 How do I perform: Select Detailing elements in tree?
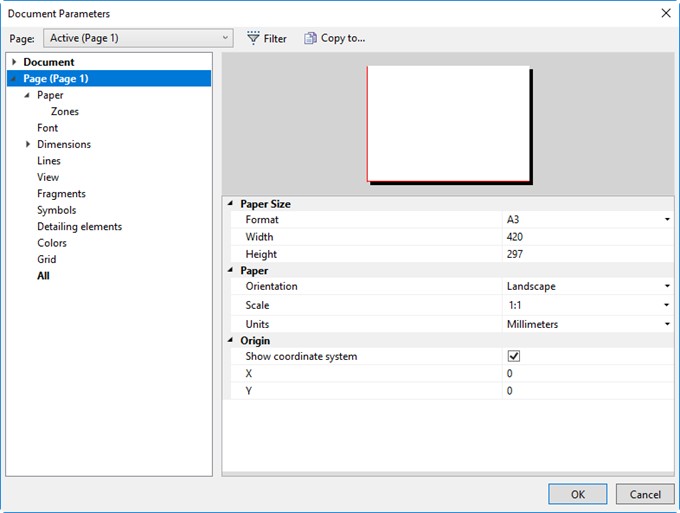pyautogui.click(x=79, y=227)
